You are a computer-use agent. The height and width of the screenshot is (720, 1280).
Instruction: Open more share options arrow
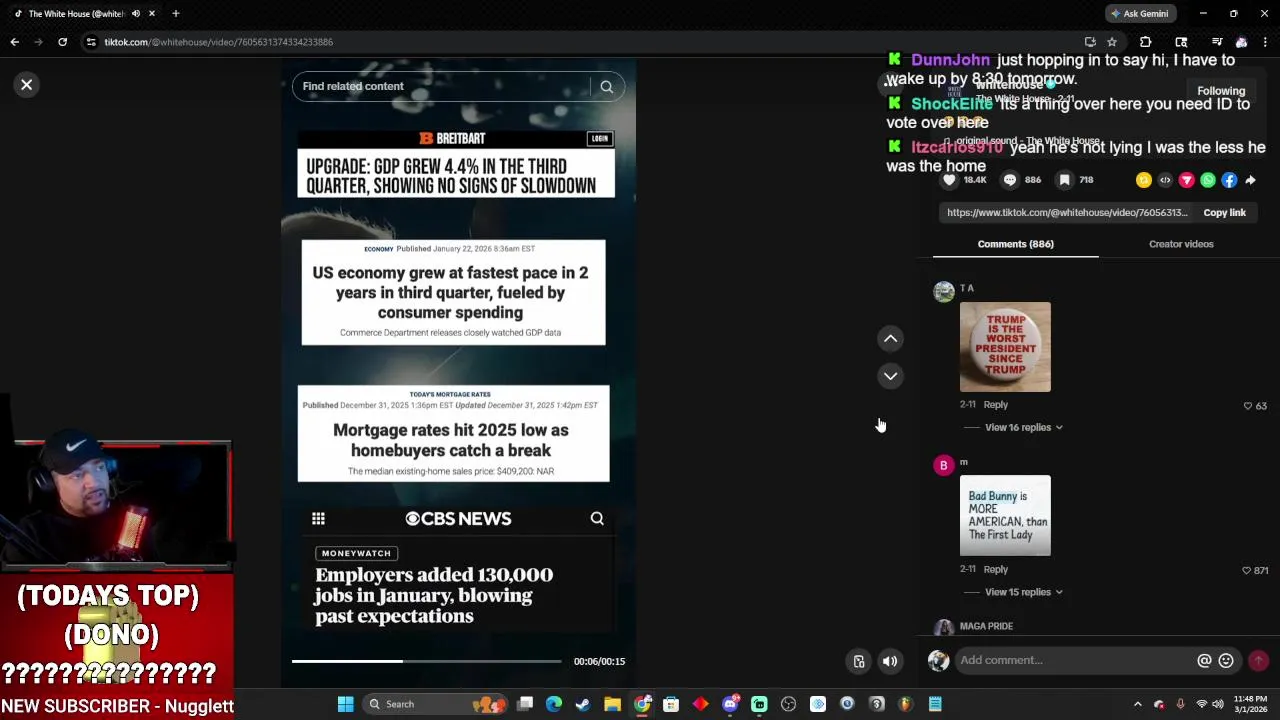[x=1250, y=180]
